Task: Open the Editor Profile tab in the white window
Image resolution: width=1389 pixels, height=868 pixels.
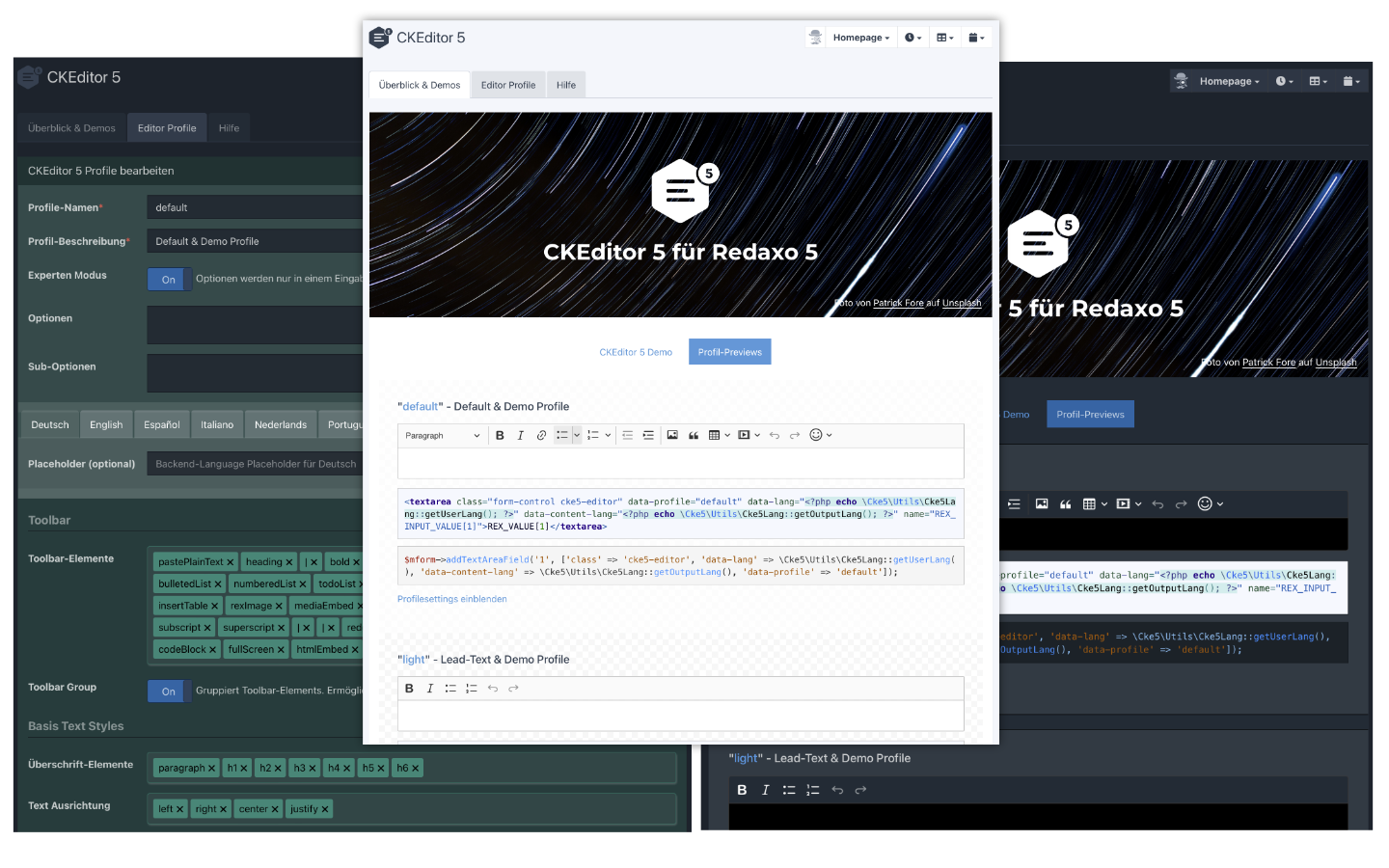Action: pyautogui.click(x=508, y=85)
